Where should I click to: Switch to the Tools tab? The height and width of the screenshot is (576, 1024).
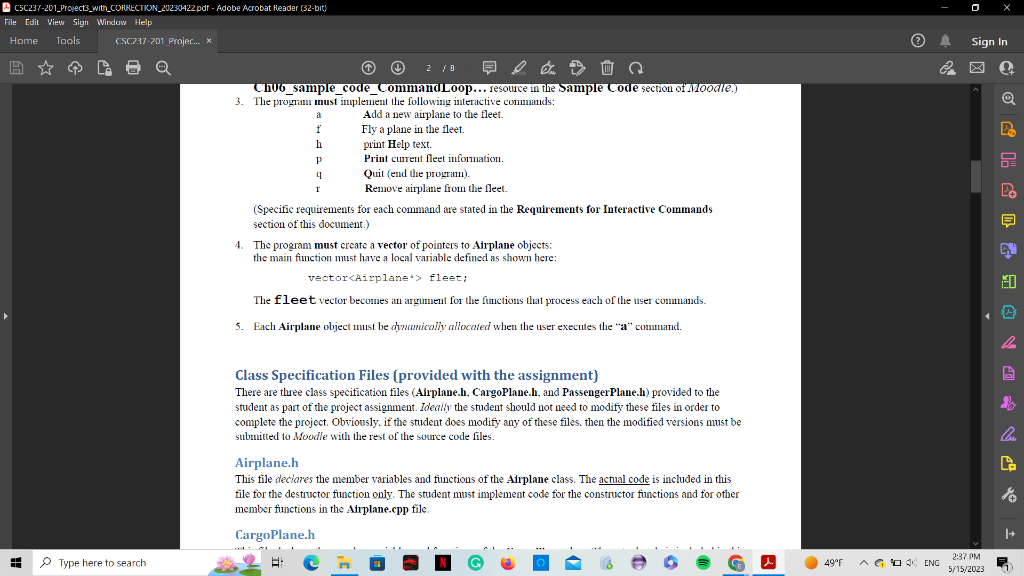68,40
